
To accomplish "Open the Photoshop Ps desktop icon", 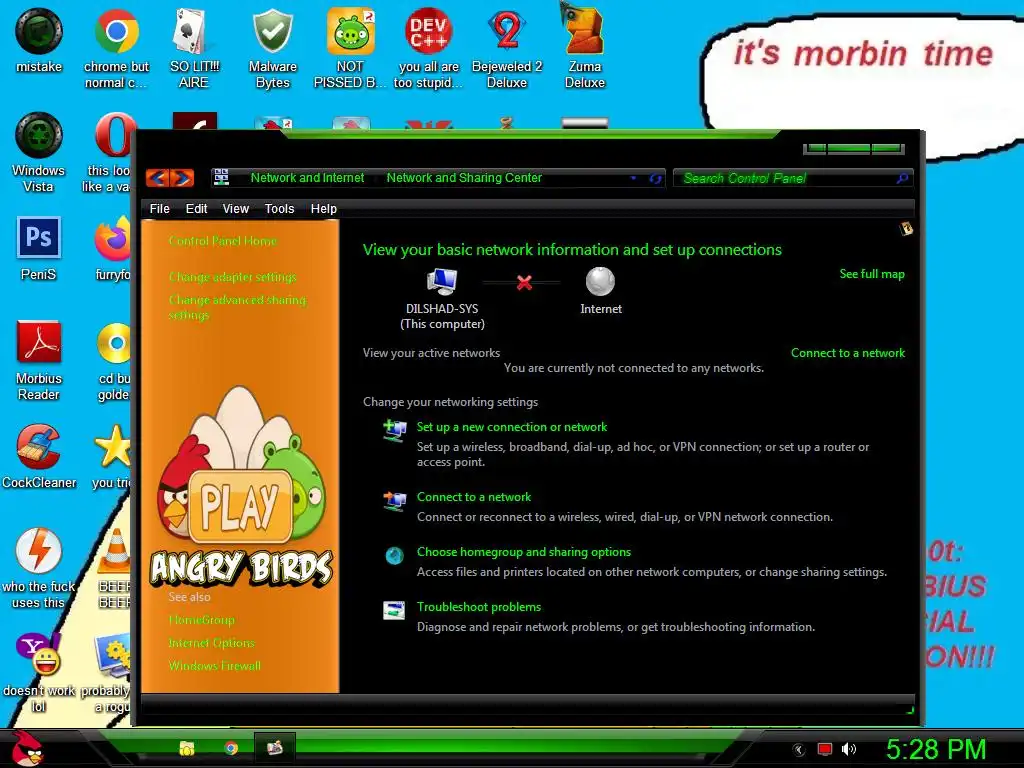I will pos(39,248).
